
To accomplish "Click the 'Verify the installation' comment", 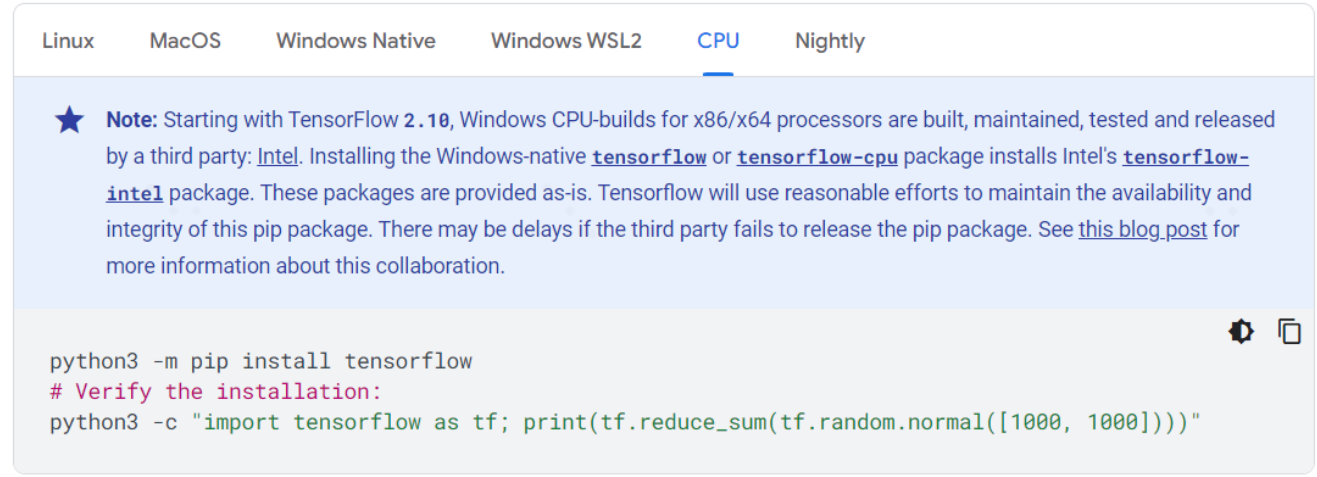I will coord(215,391).
